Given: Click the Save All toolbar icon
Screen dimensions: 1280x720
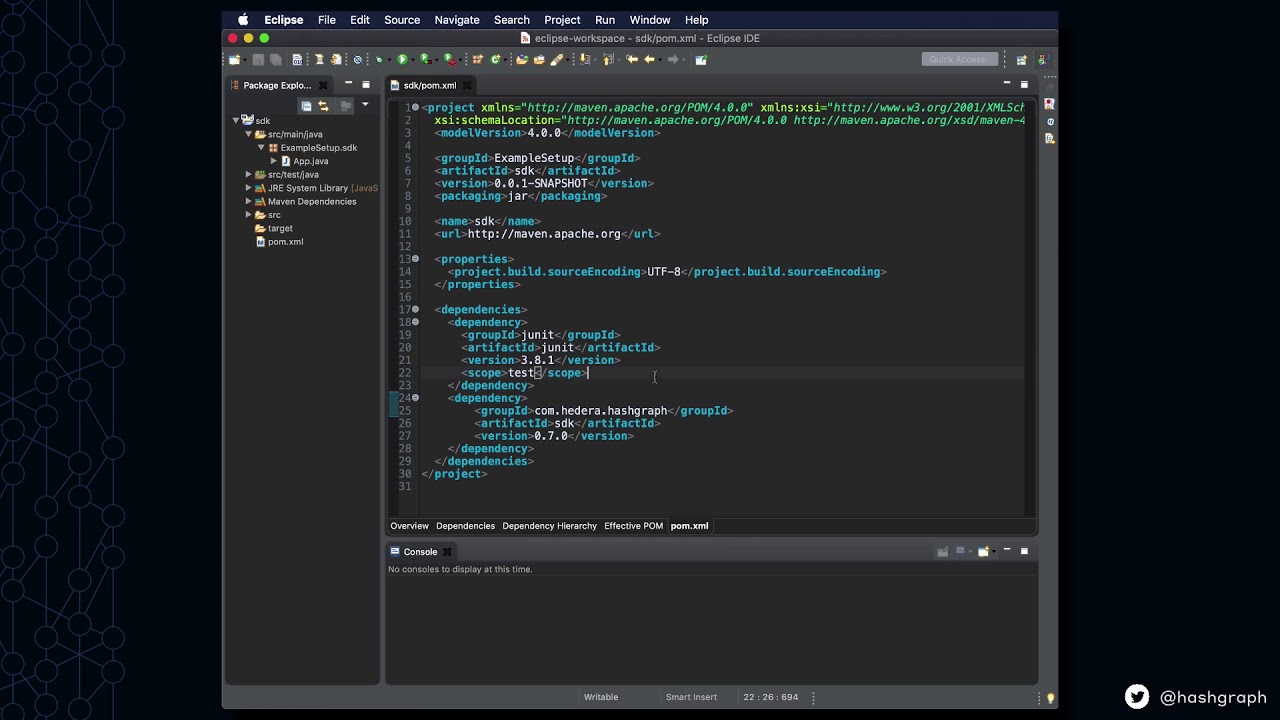Looking at the screenshot, I should (x=276, y=59).
